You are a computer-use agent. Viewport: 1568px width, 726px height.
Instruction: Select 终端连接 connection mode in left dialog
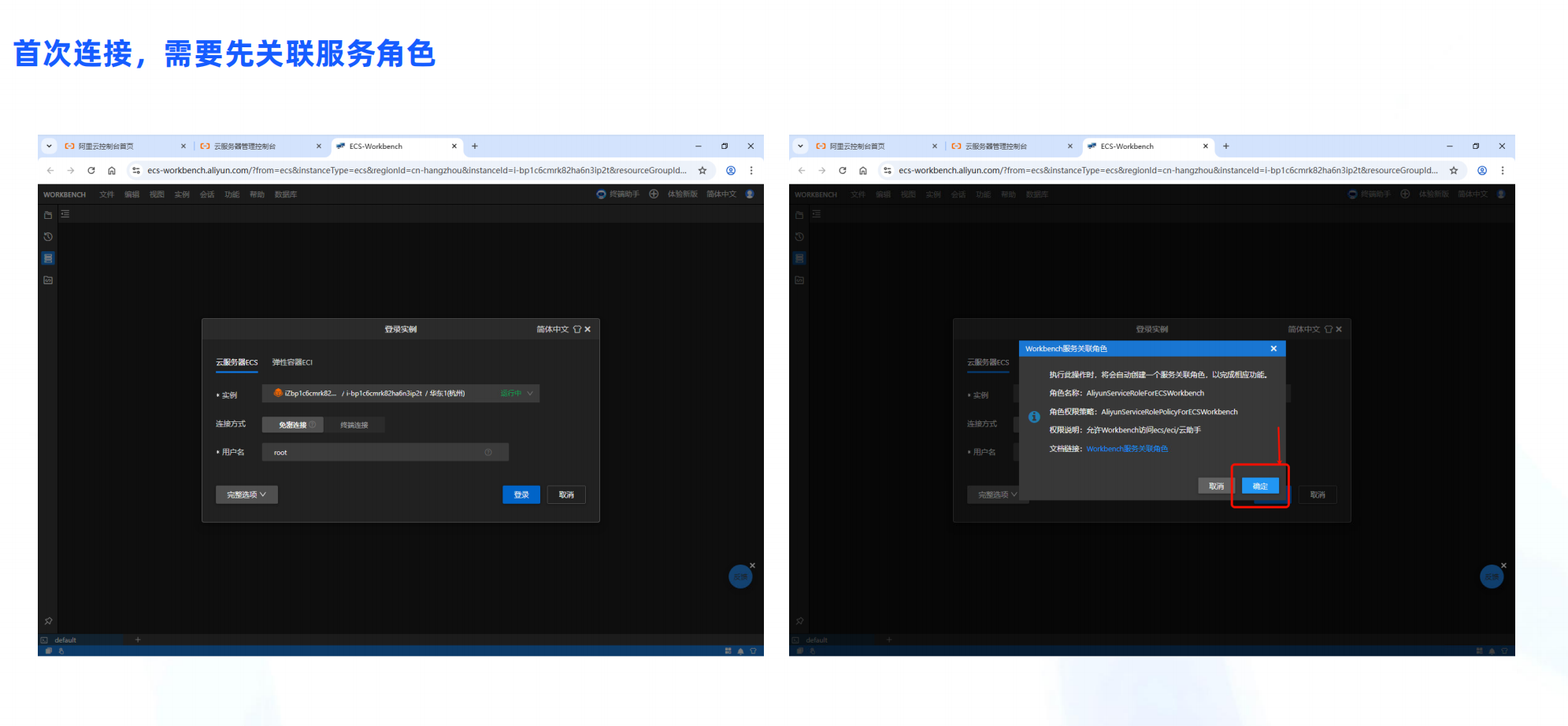point(354,424)
